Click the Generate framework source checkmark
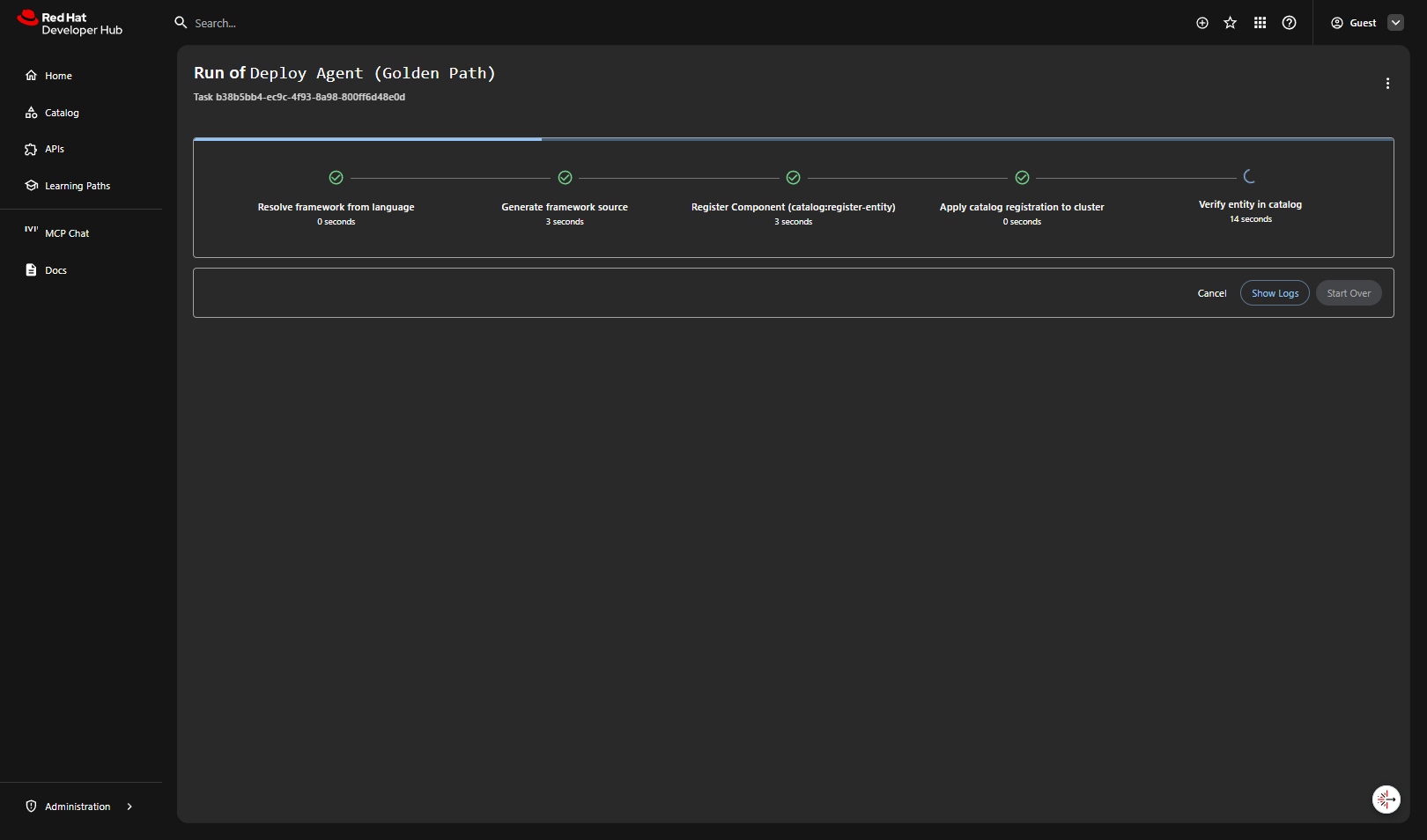The height and width of the screenshot is (840, 1427). point(566,178)
